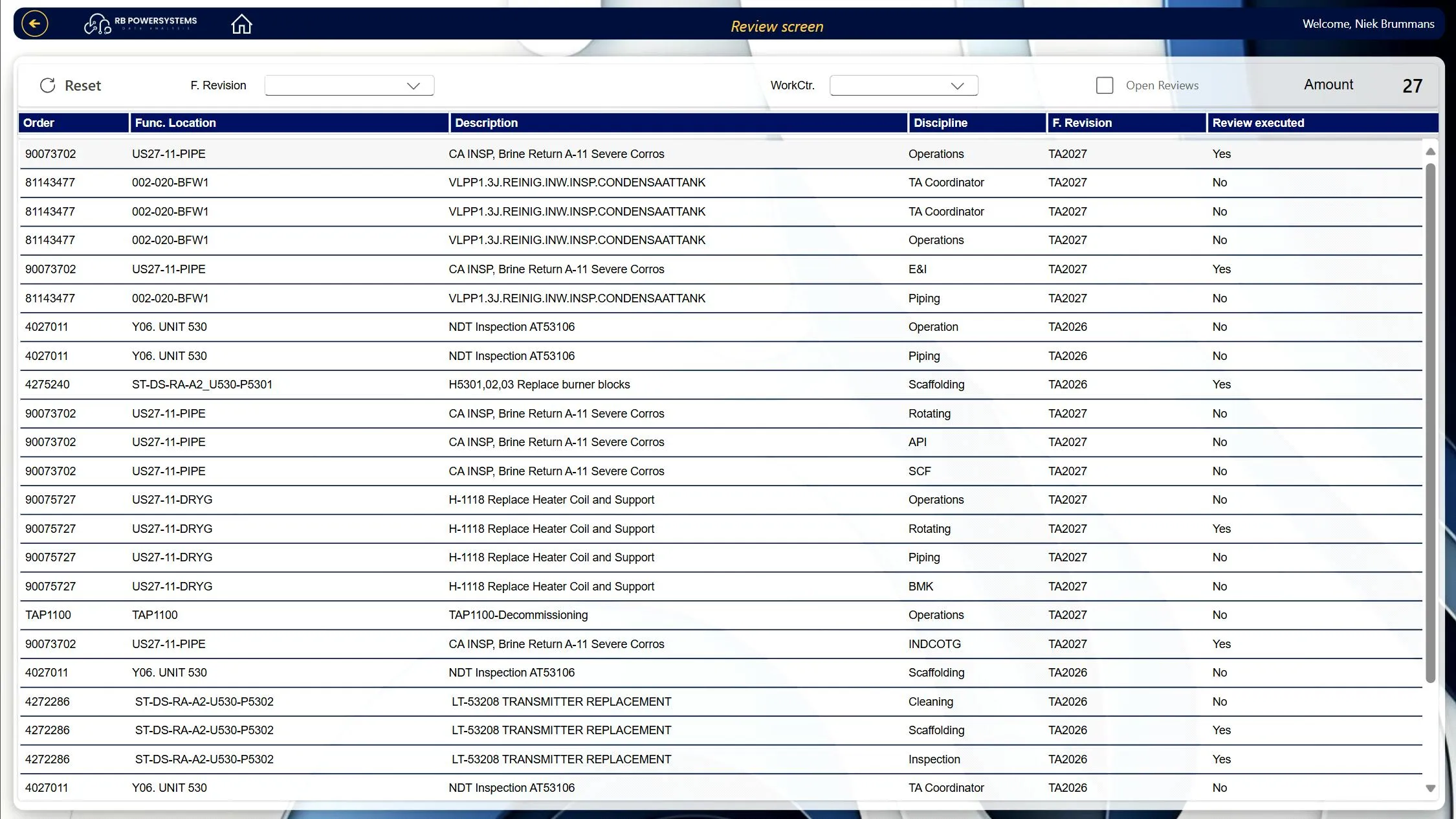This screenshot has width=1456, height=819.
Task: Select 90073702 row with INDCOTG discipline
Action: pos(721,644)
